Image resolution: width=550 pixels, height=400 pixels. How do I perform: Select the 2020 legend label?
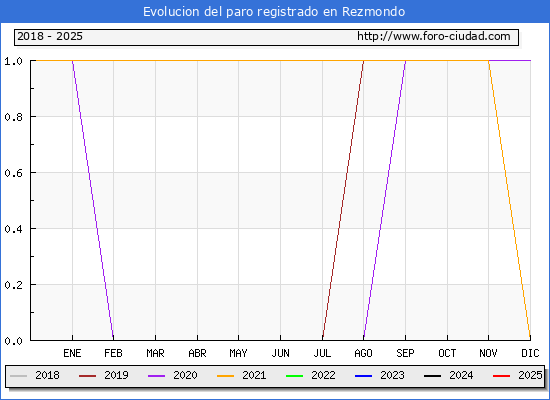pyautogui.click(x=185, y=375)
